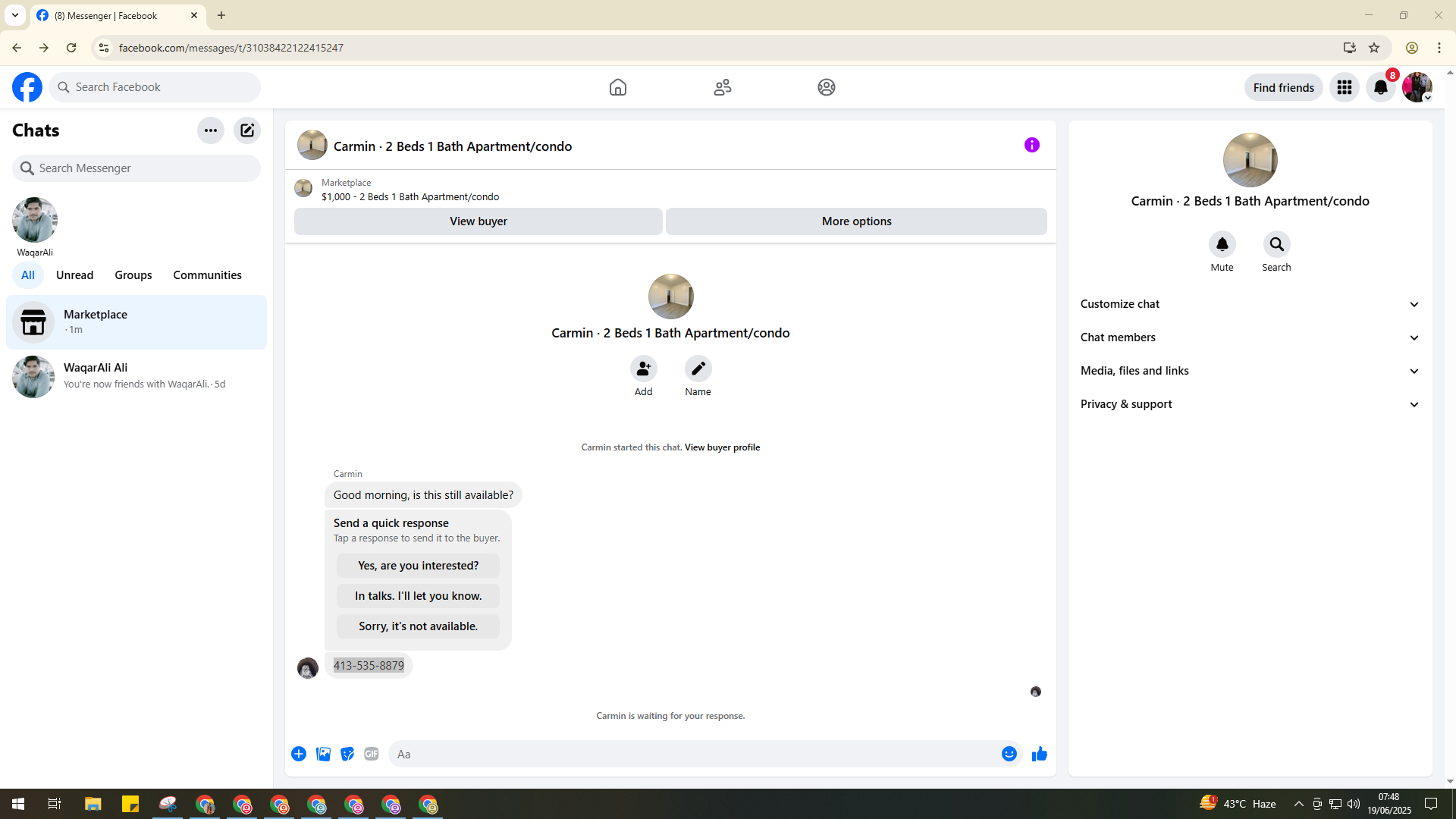Click Find friends button
This screenshot has height=819, width=1456.
[1284, 87]
